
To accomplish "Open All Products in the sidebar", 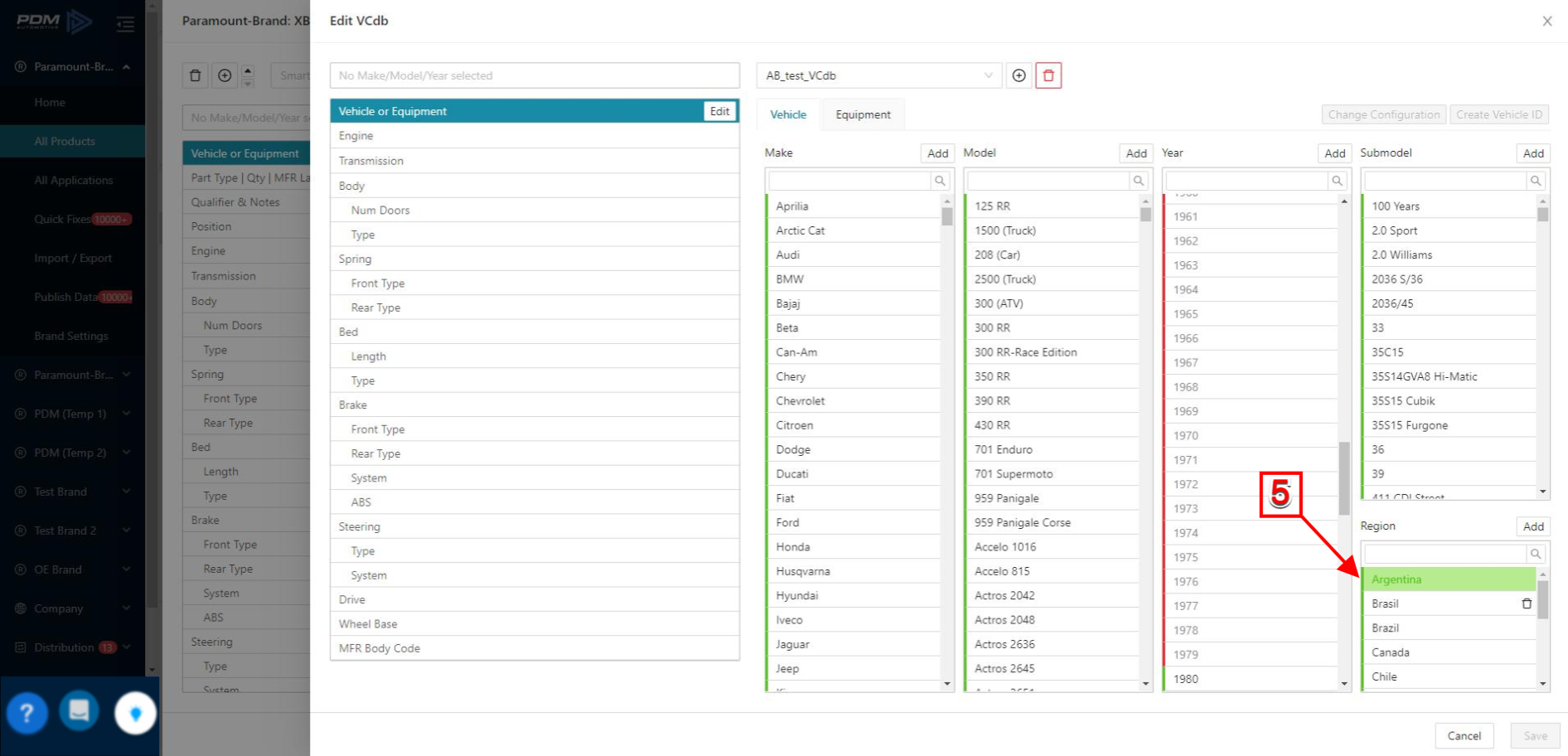I will coord(65,142).
